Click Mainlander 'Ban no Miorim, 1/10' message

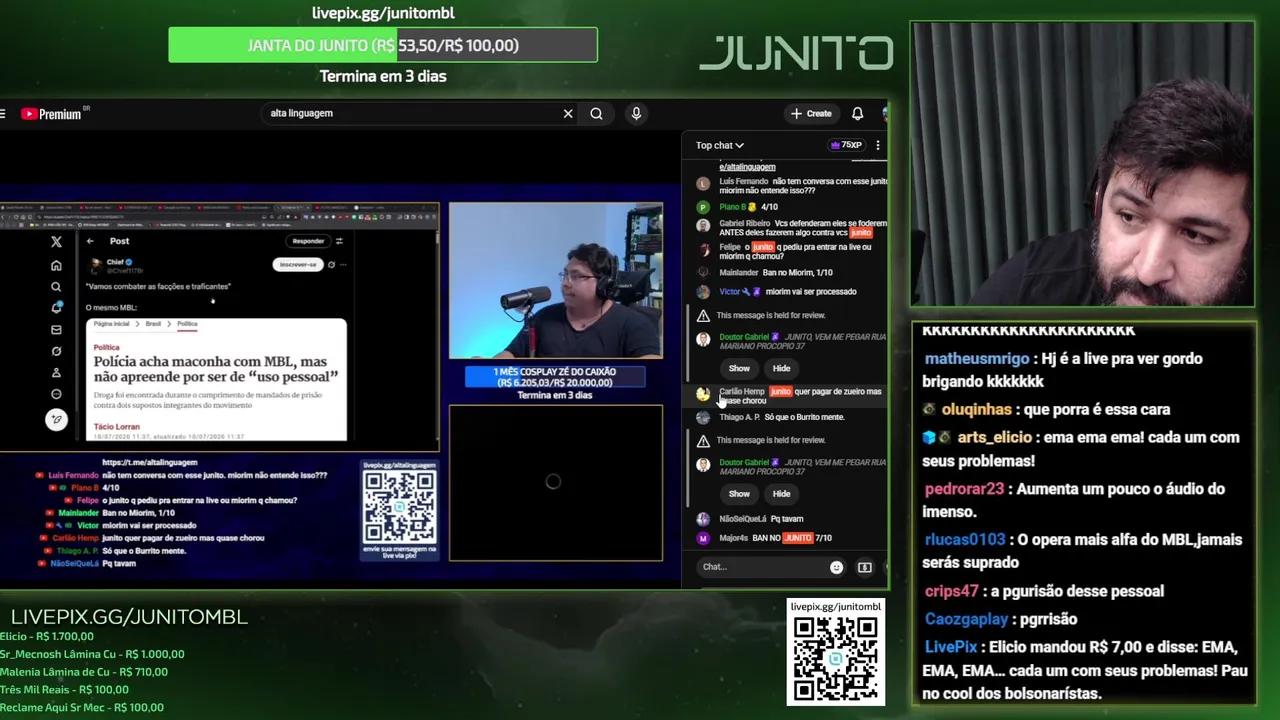(x=766, y=272)
